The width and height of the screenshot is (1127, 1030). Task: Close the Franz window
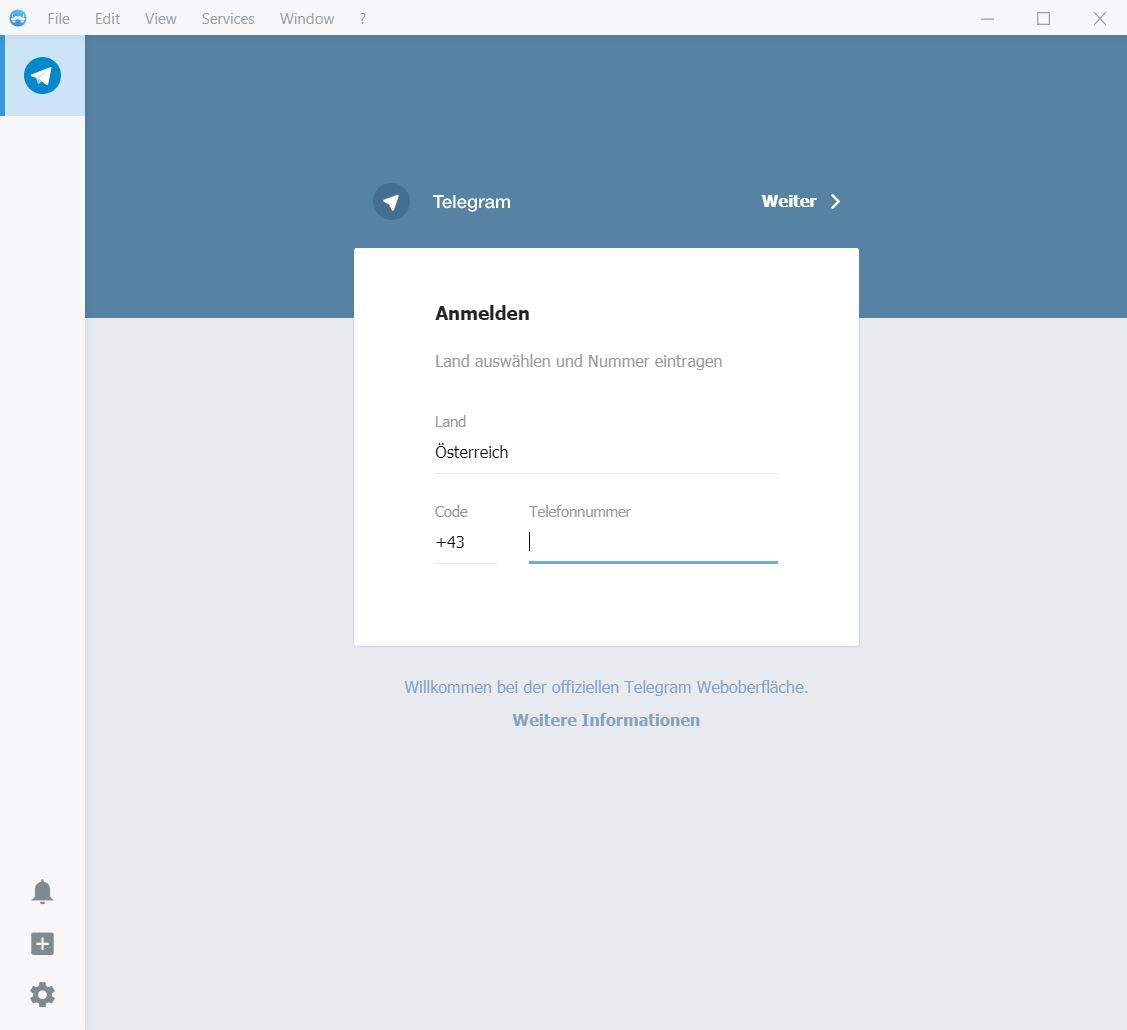[1100, 19]
